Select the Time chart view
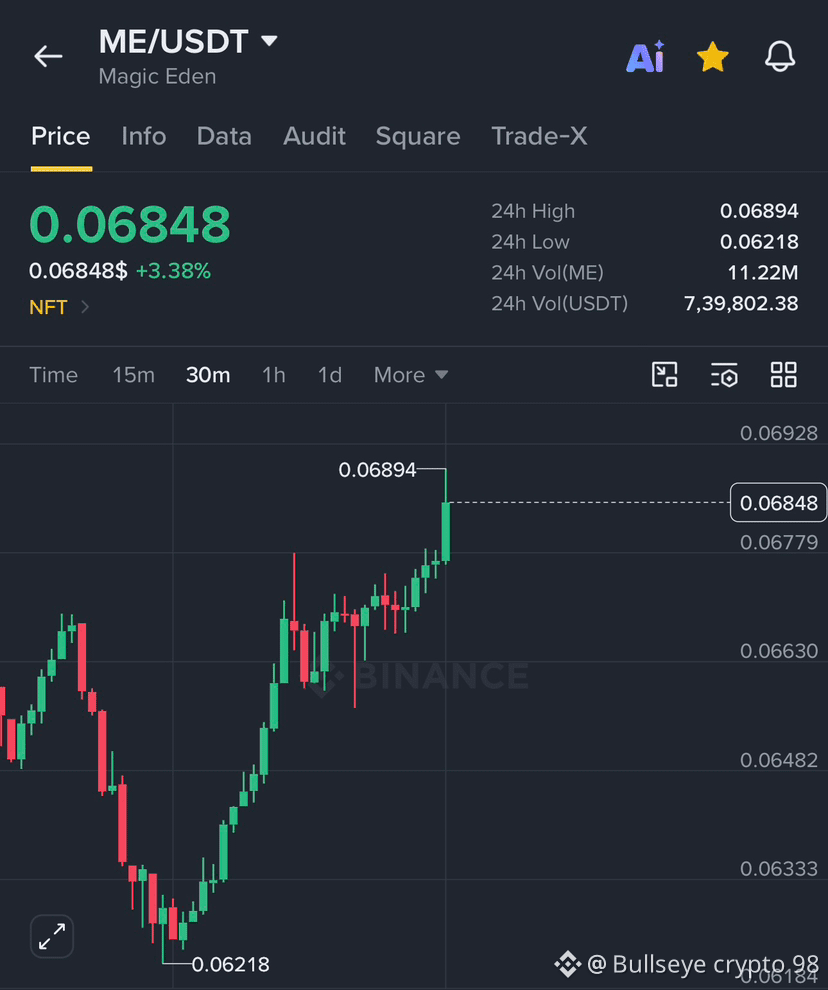 (54, 375)
